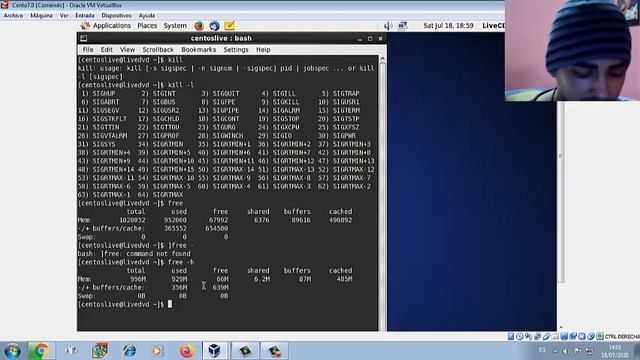Launch Thunderbird mail from the GNOME panel

click(x=214, y=26)
